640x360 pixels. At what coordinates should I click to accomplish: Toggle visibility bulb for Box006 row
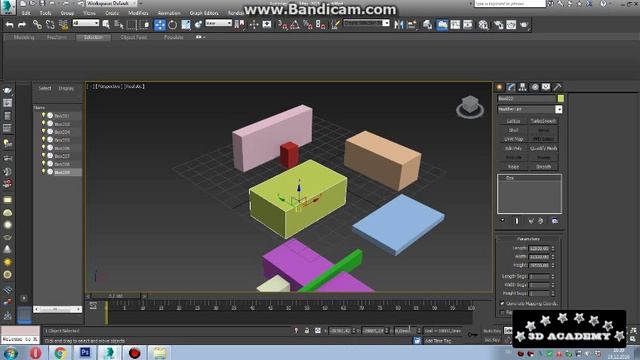pyautogui.click(x=44, y=148)
